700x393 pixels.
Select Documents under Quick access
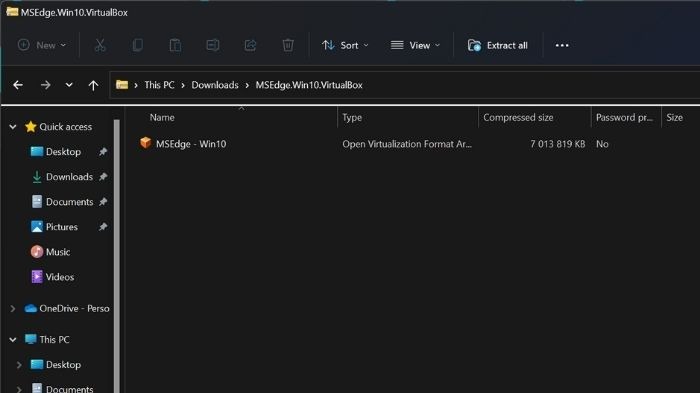coord(70,202)
